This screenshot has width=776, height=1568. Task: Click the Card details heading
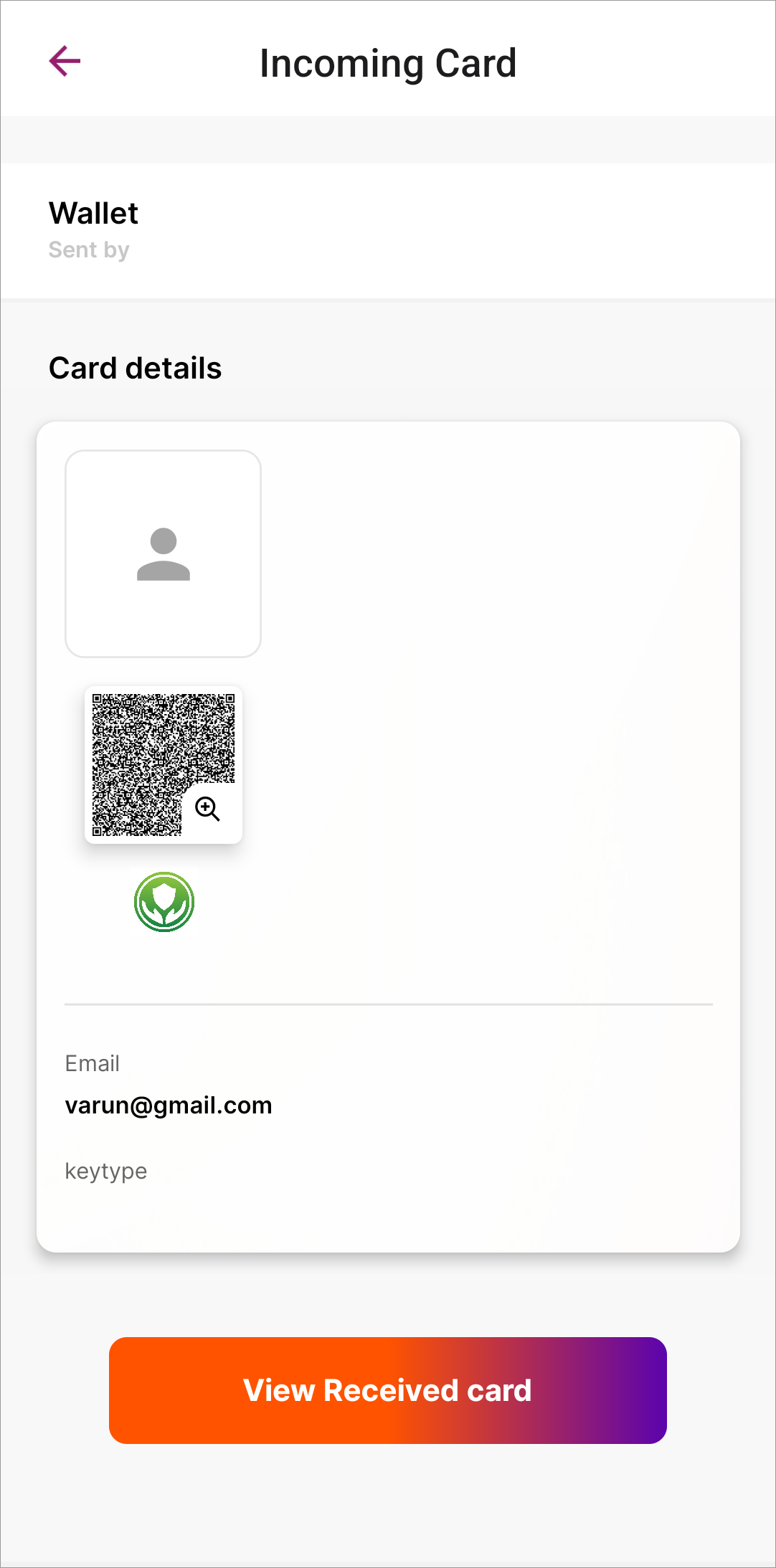[x=136, y=369]
